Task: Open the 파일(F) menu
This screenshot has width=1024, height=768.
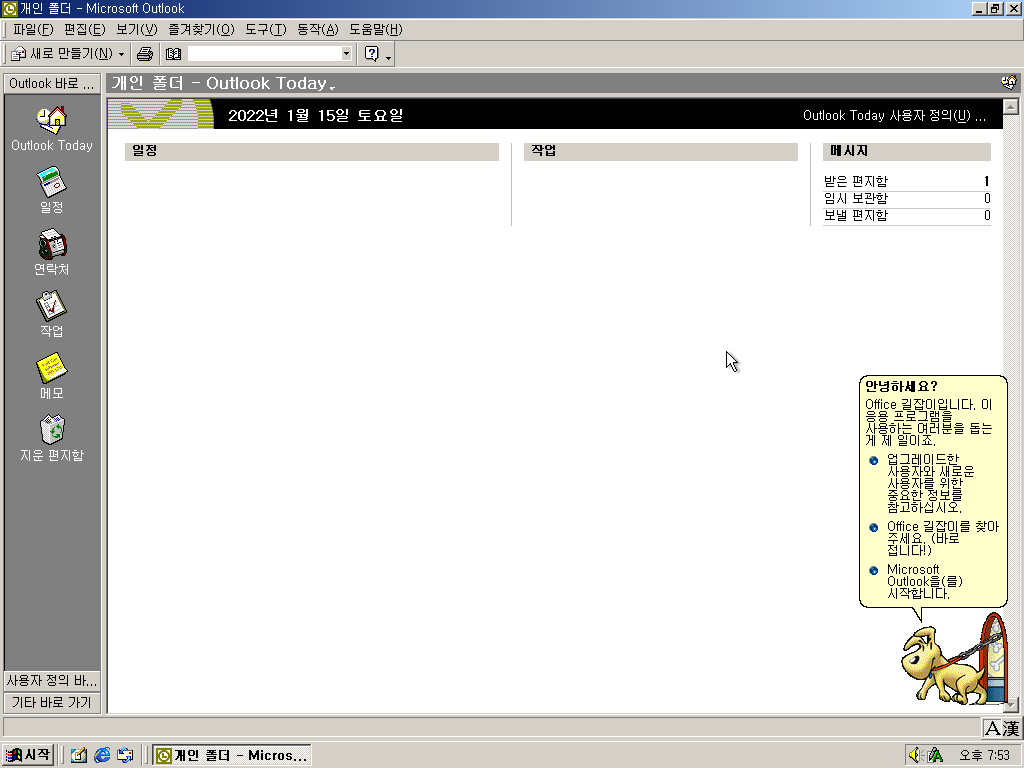Action: click(33, 29)
